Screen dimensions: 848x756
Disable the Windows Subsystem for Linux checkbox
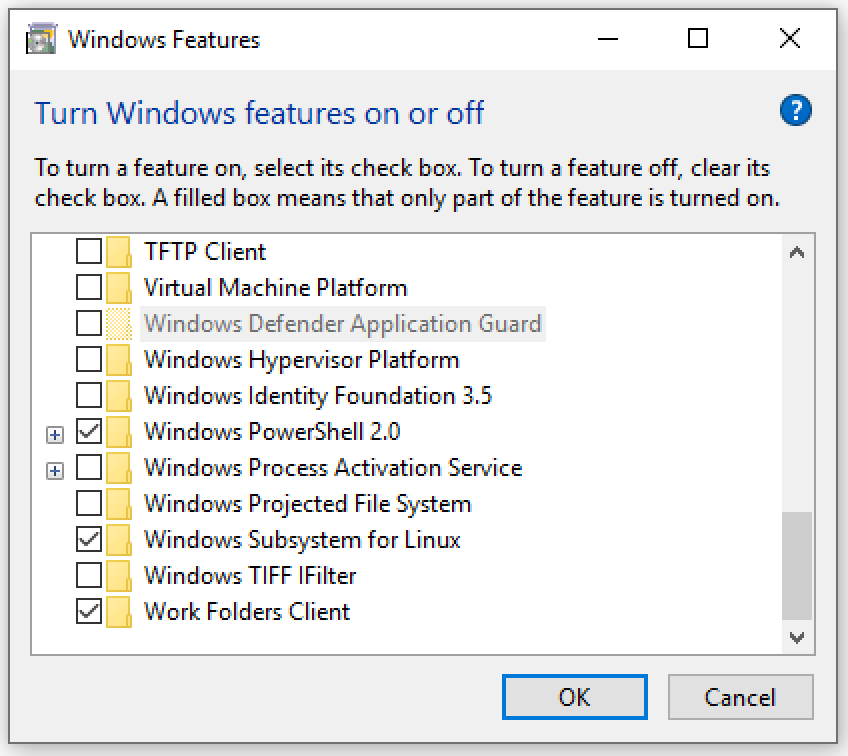89,539
